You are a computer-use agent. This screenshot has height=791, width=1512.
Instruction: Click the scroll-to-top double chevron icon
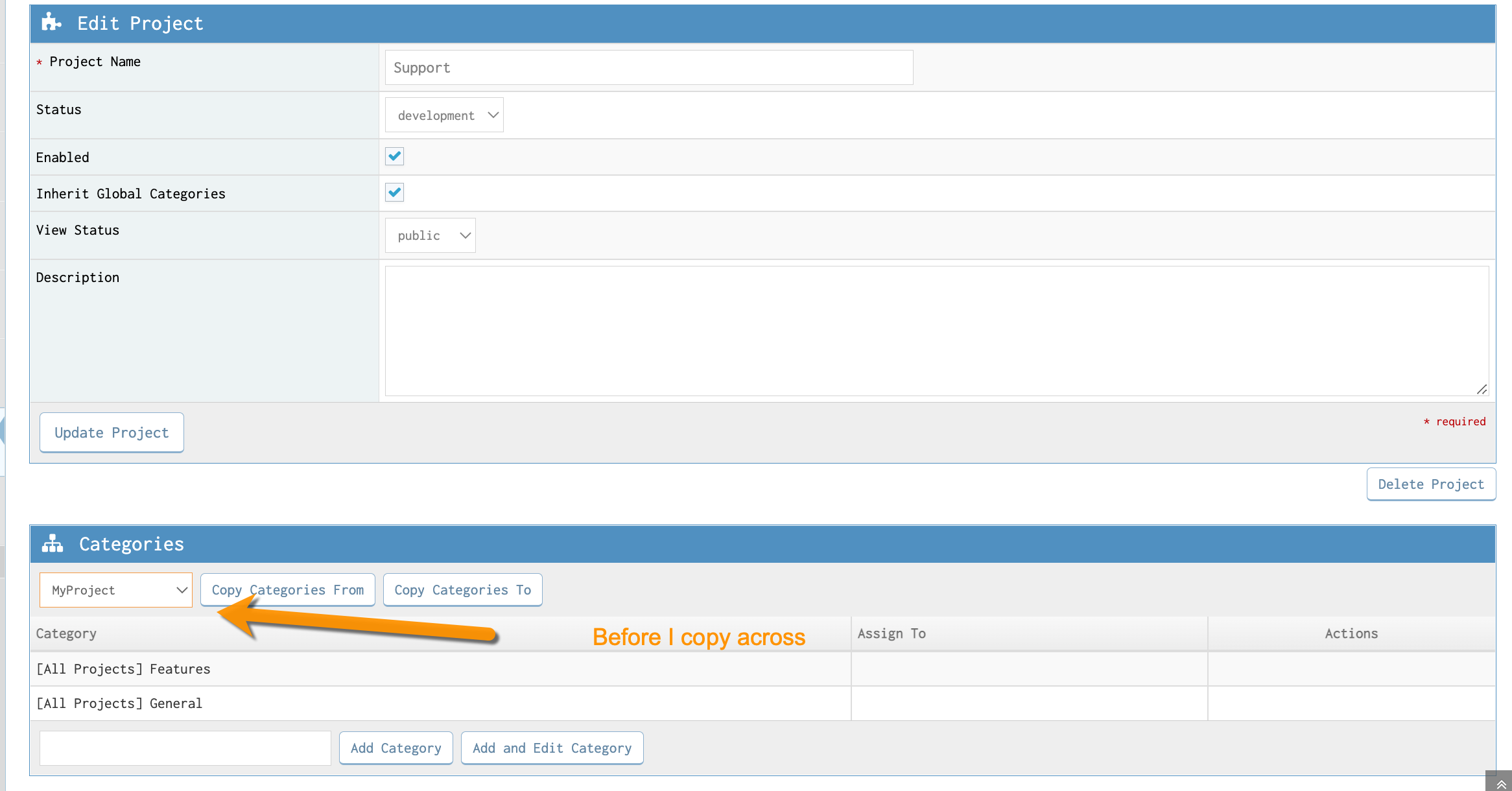pyautogui.click(x=1500, y=784)
